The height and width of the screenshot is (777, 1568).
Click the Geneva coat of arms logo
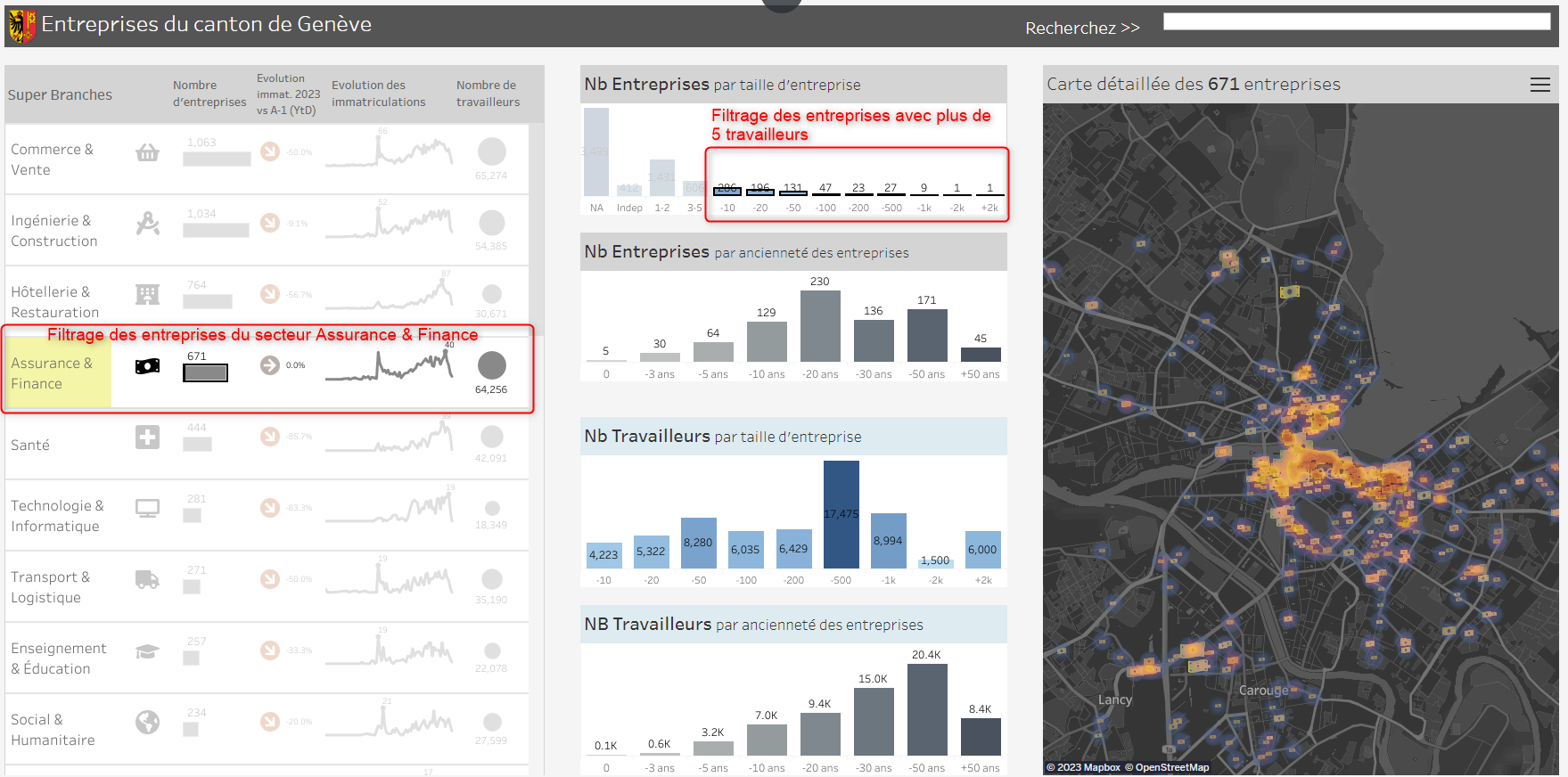(22, 25)
